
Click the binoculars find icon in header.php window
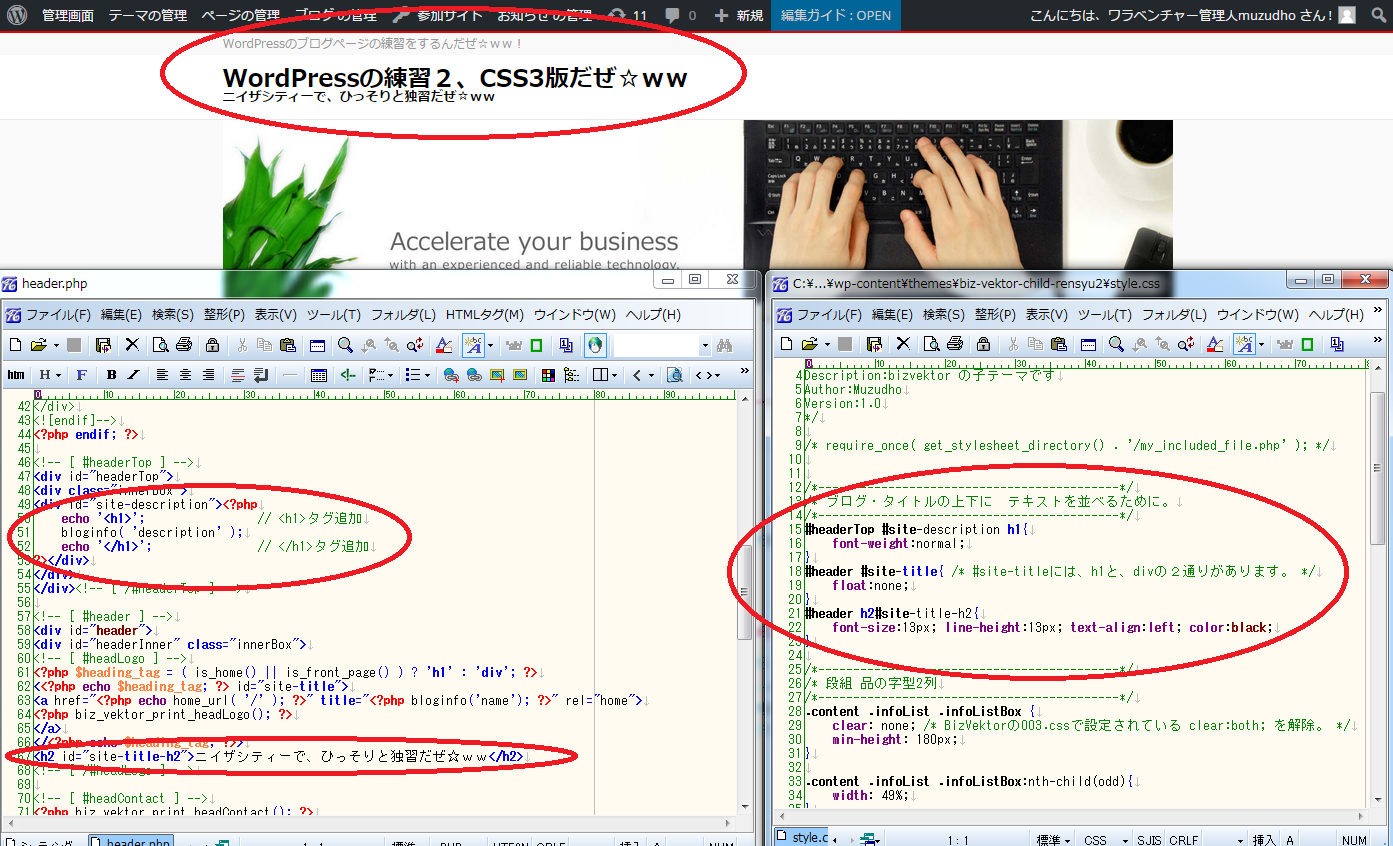click(725, 345)
